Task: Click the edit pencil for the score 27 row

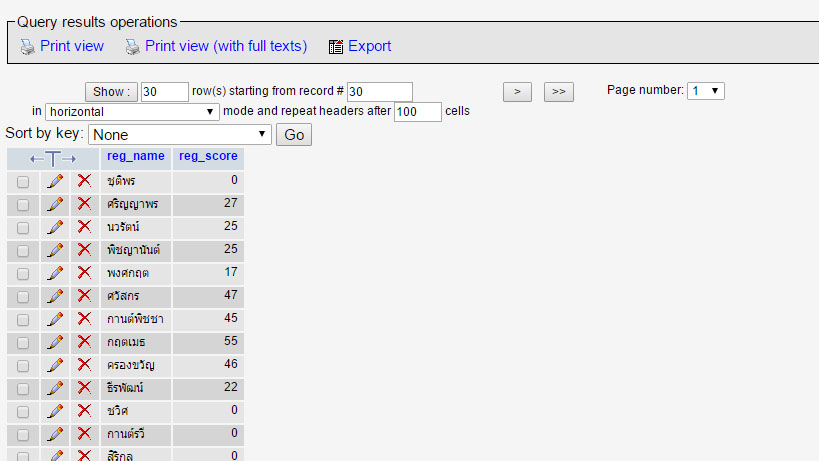Action: pyautogui.click(x=55, y=204)
